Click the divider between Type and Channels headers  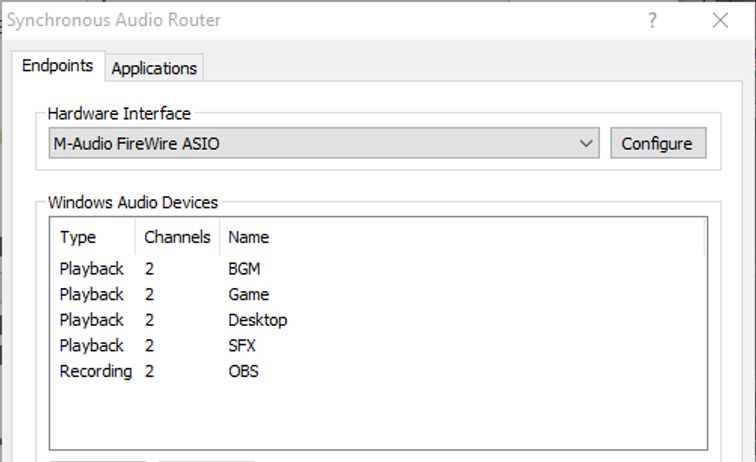click(135, 237)
